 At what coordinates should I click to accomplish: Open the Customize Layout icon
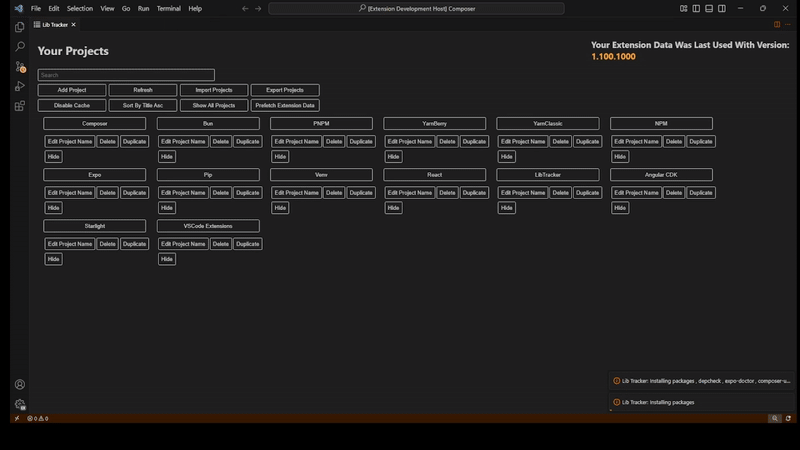coord(683,8)
